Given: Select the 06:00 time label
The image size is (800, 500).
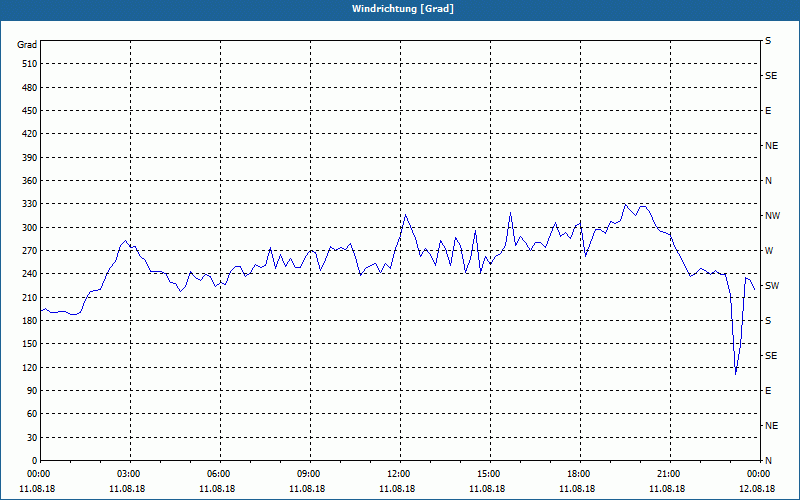Looking at the screenshot, I should (x=220, y=474).
